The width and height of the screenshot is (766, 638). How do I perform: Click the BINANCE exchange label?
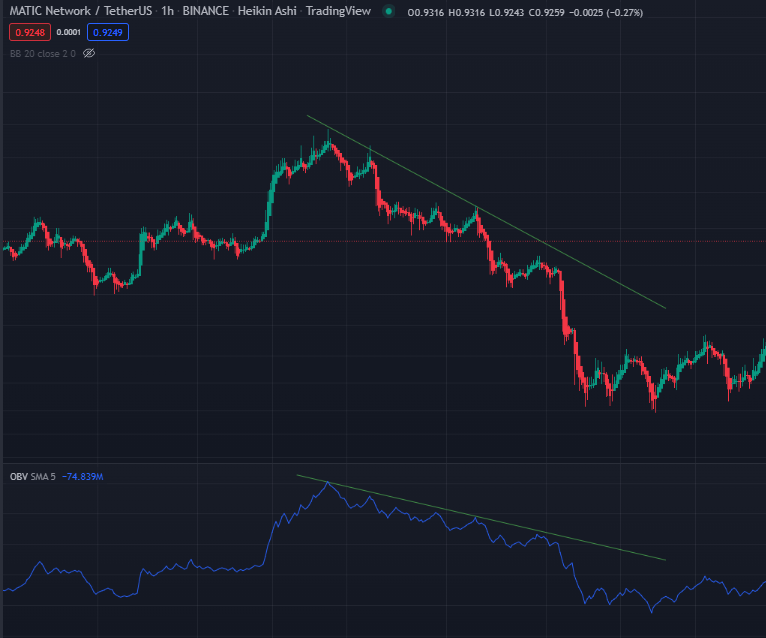(x=205, y=11)
